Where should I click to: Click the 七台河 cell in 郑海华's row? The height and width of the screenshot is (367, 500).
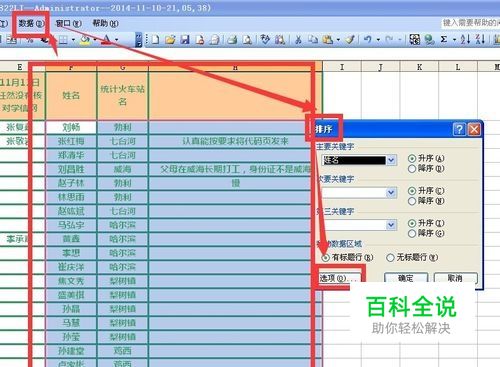click(122, 155)
